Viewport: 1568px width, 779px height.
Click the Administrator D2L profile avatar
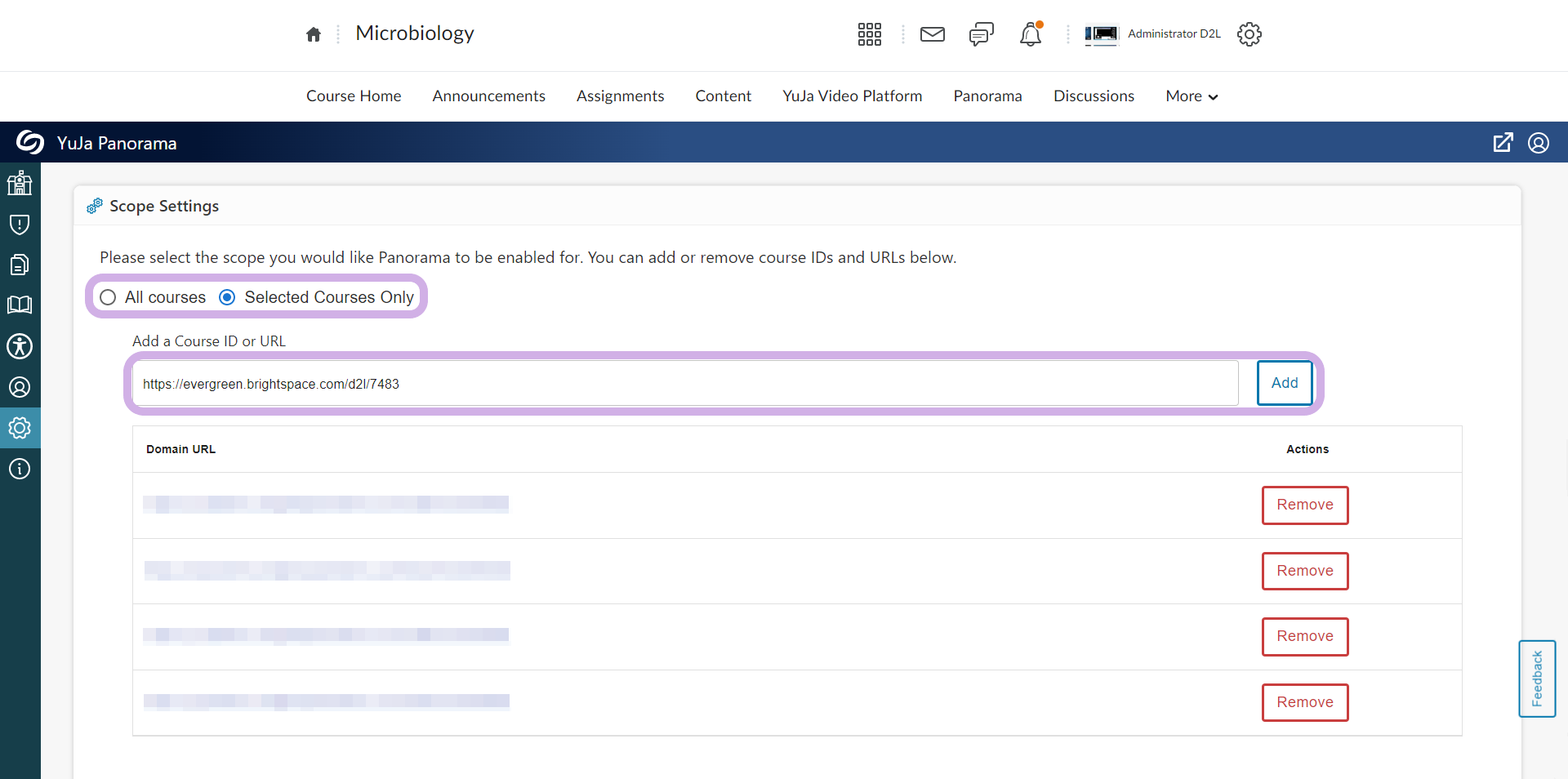[1101, 34]
